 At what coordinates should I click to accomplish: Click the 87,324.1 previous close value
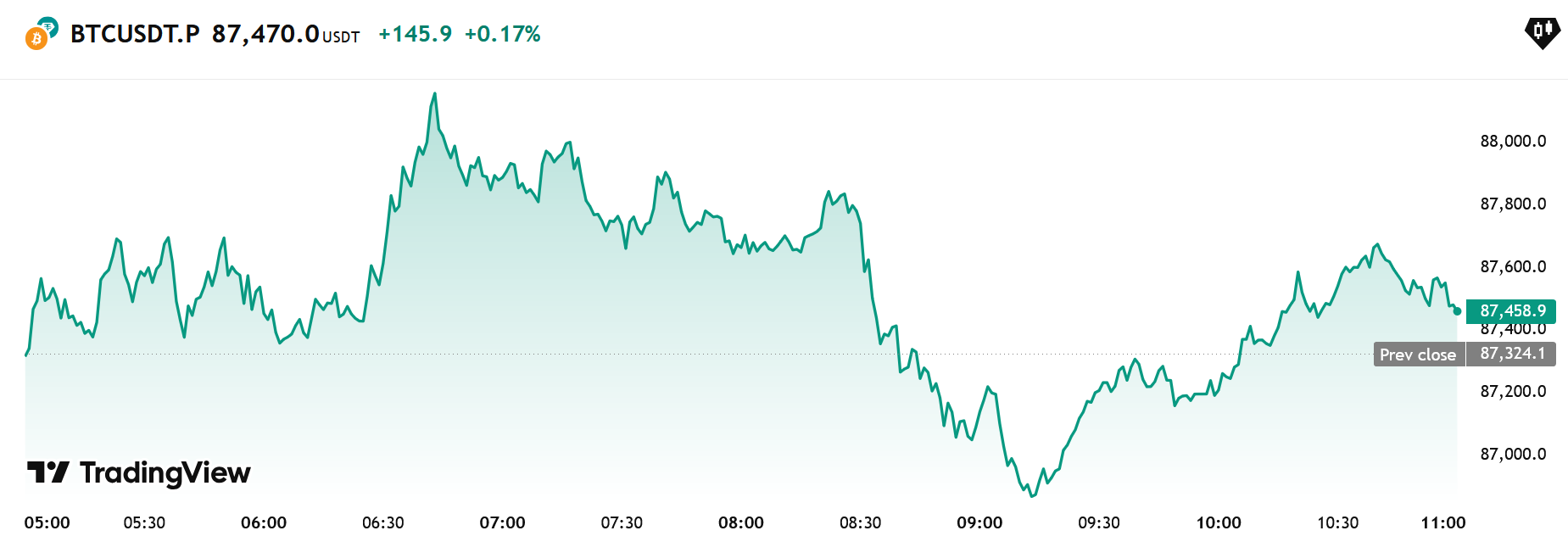point(1512,354)
